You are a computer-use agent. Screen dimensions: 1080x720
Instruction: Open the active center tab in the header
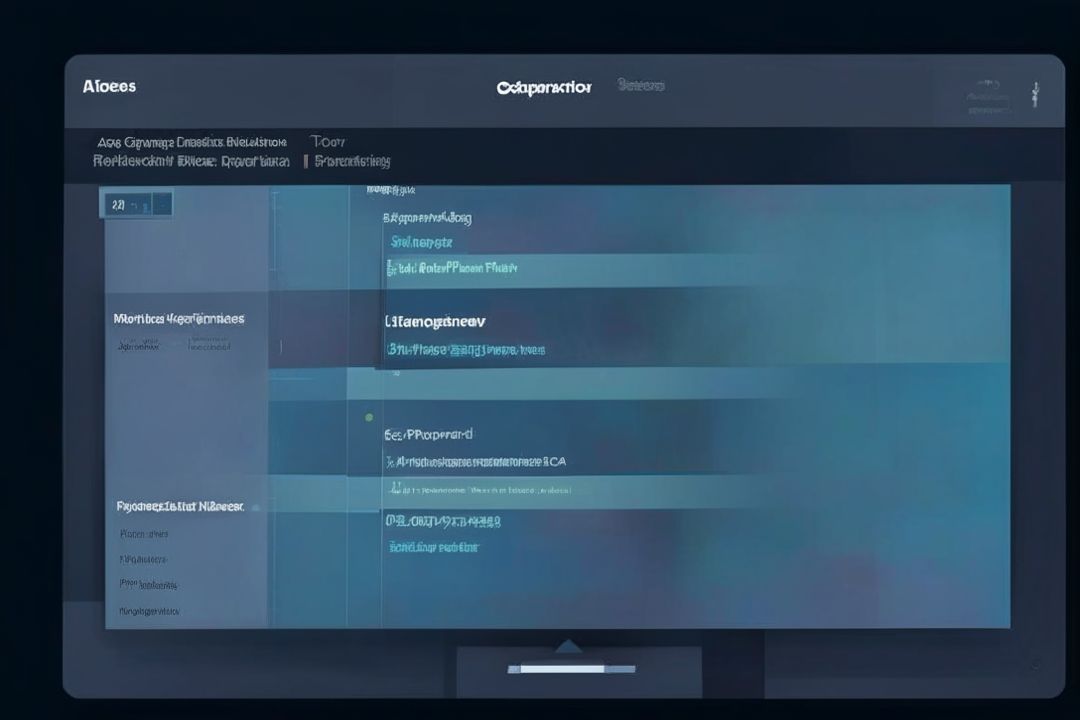tap(544, 87)
